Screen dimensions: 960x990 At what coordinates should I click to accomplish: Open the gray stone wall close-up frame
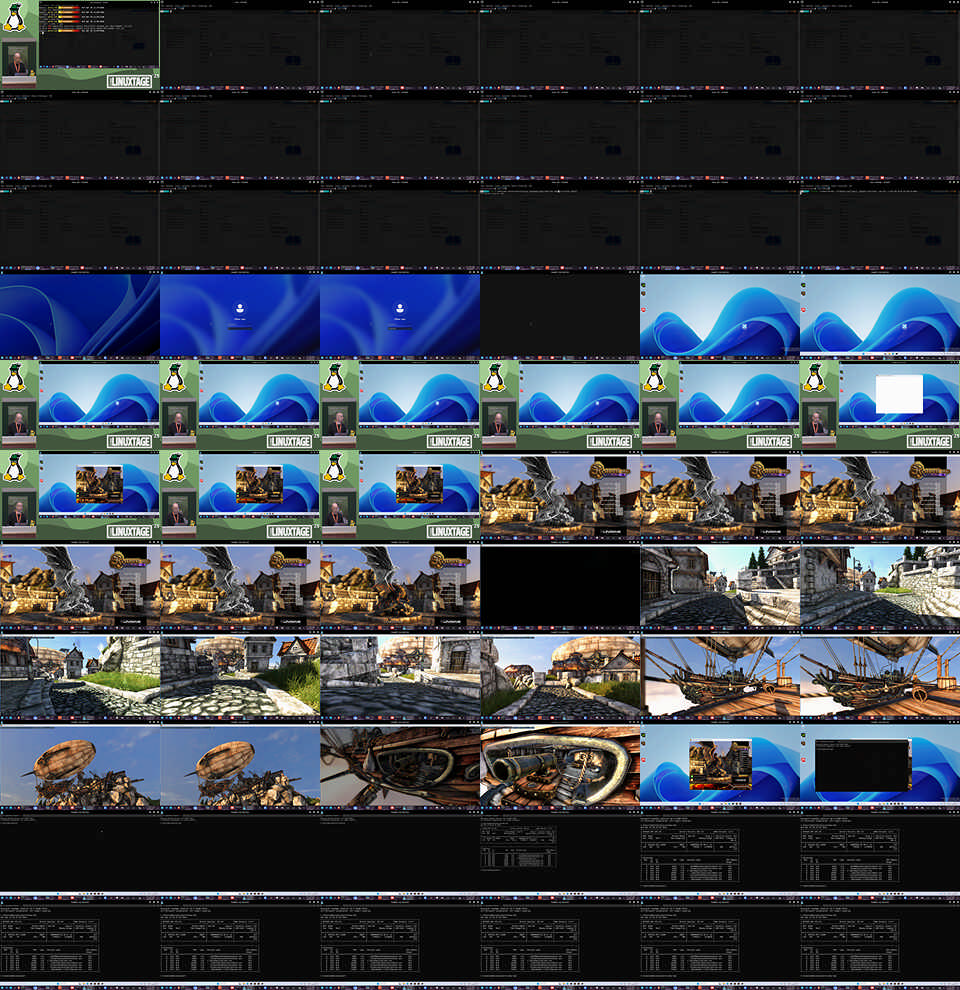(400, 675)
